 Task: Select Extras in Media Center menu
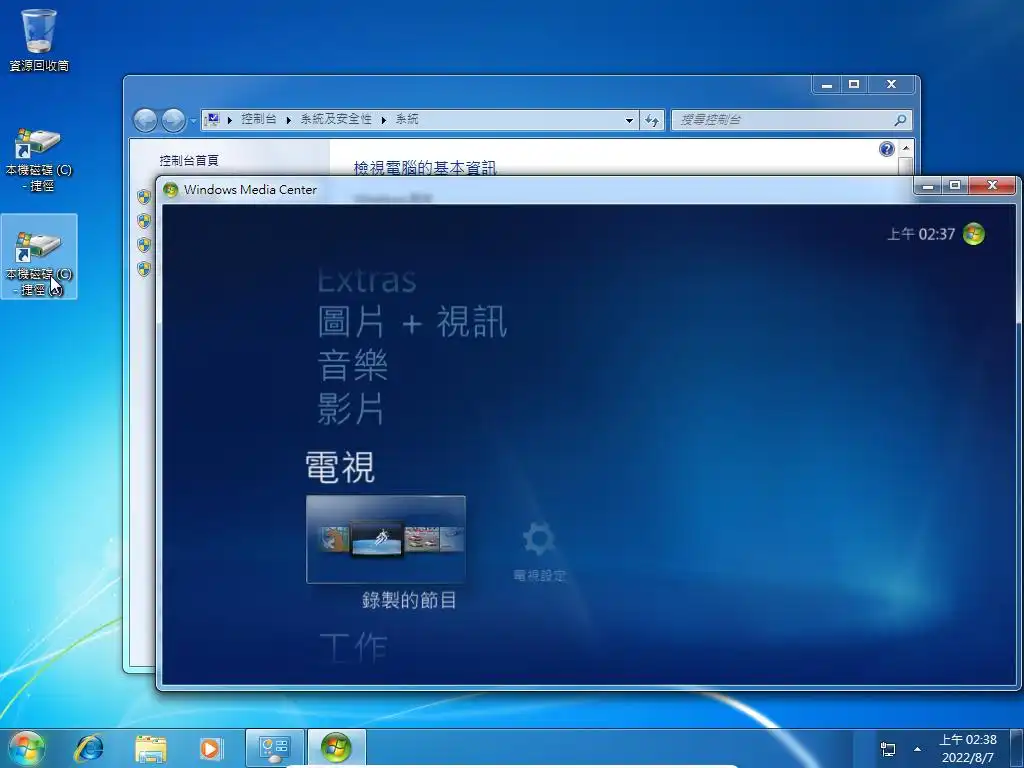pos(366,281)
